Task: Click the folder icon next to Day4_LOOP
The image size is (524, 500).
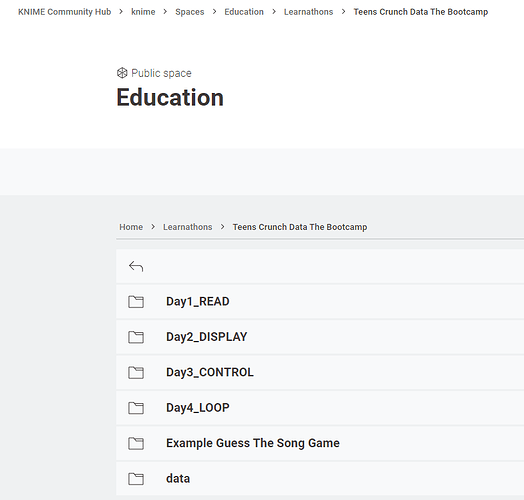Action: click(x=136, y=408)
